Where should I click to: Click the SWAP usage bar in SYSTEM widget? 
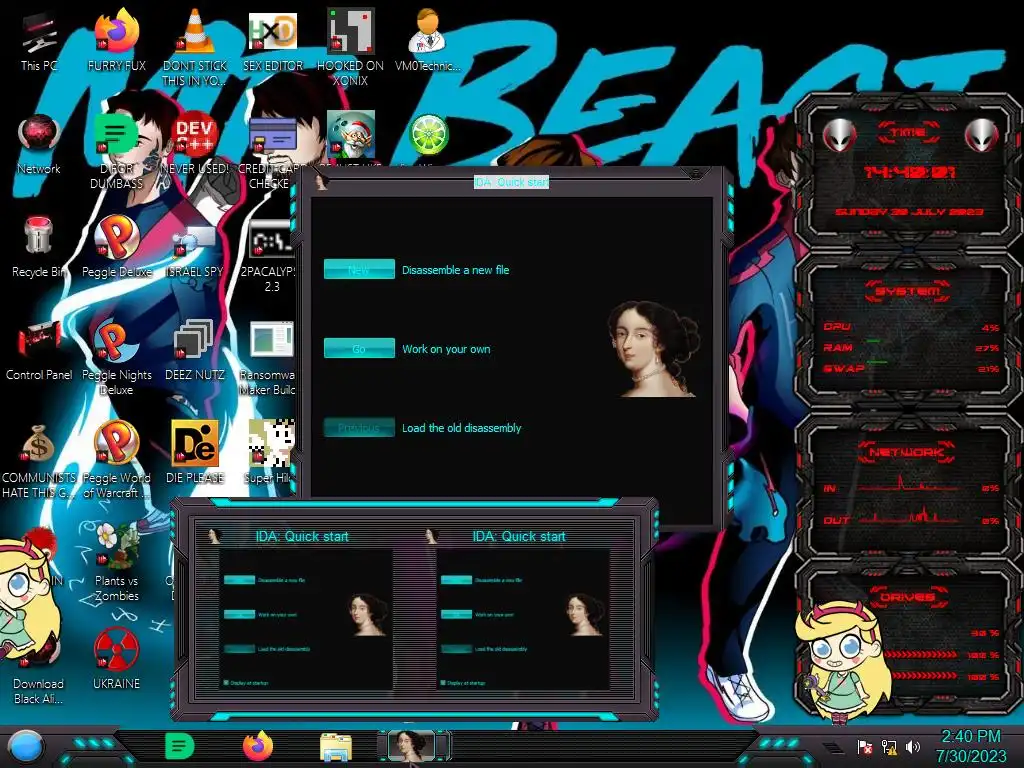876,361
